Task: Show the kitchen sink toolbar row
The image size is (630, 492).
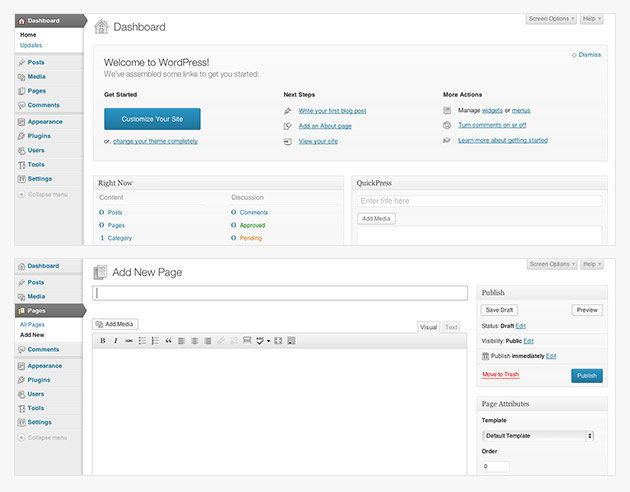Action: click(x=291, y=341)
